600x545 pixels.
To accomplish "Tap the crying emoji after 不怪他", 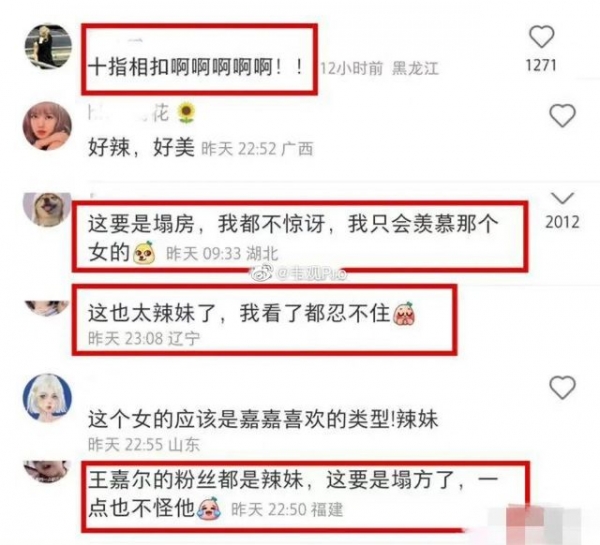I will 209,508.
